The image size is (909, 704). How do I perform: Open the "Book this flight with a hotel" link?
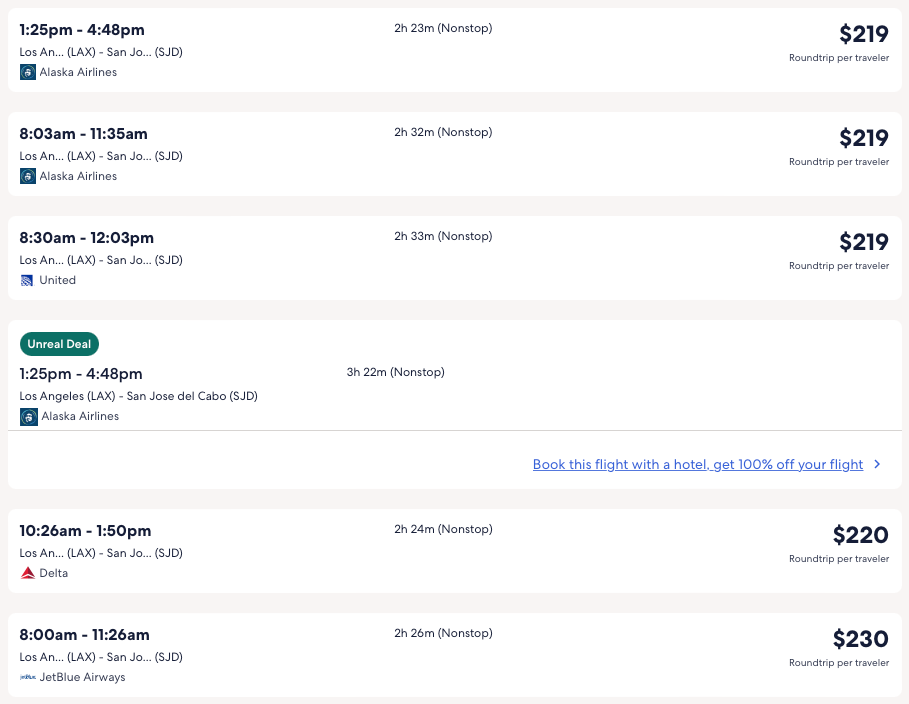[x=697, y=464]
